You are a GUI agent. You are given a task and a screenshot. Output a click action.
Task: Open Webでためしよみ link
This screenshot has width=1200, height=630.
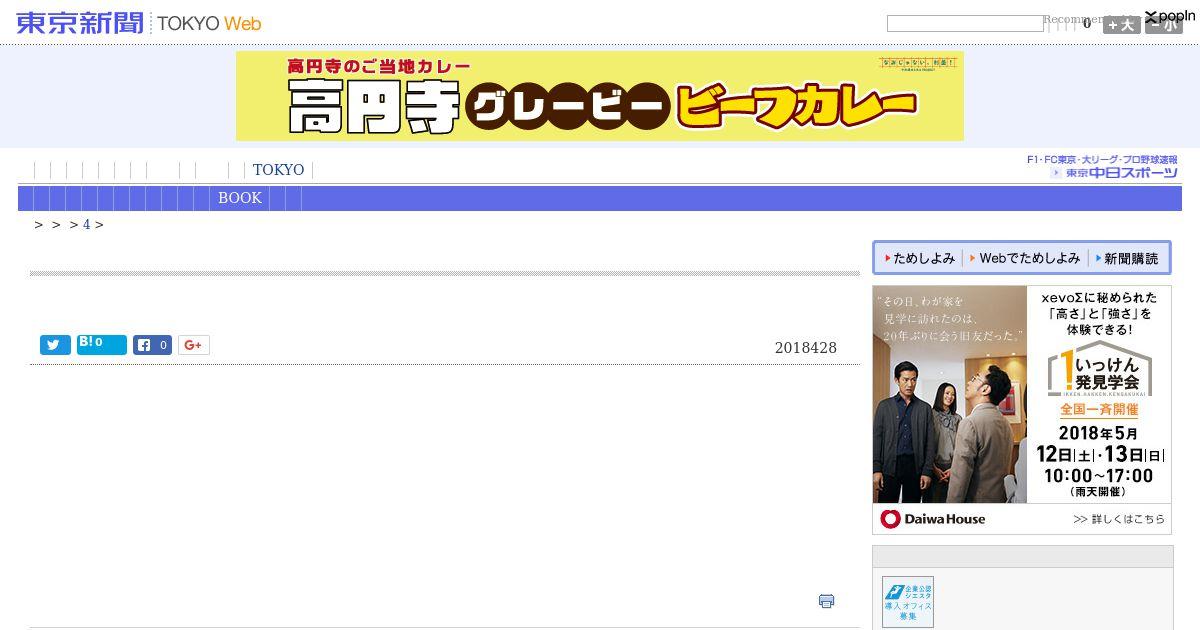point(1025,258)
